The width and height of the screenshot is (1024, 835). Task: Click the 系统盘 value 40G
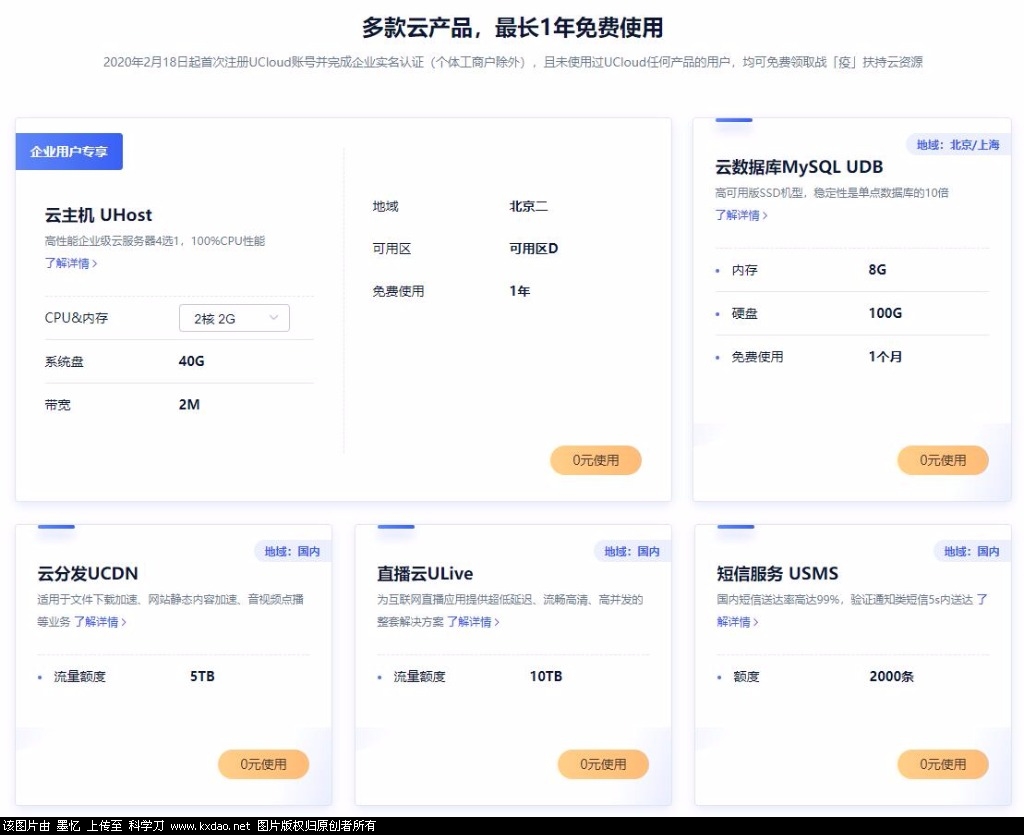coord(191,361)
